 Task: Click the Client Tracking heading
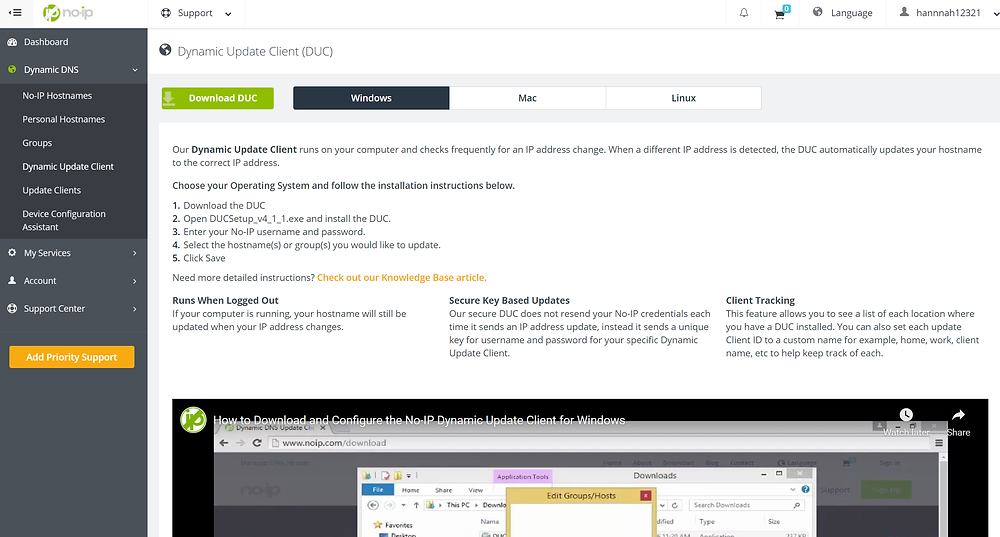760,300
